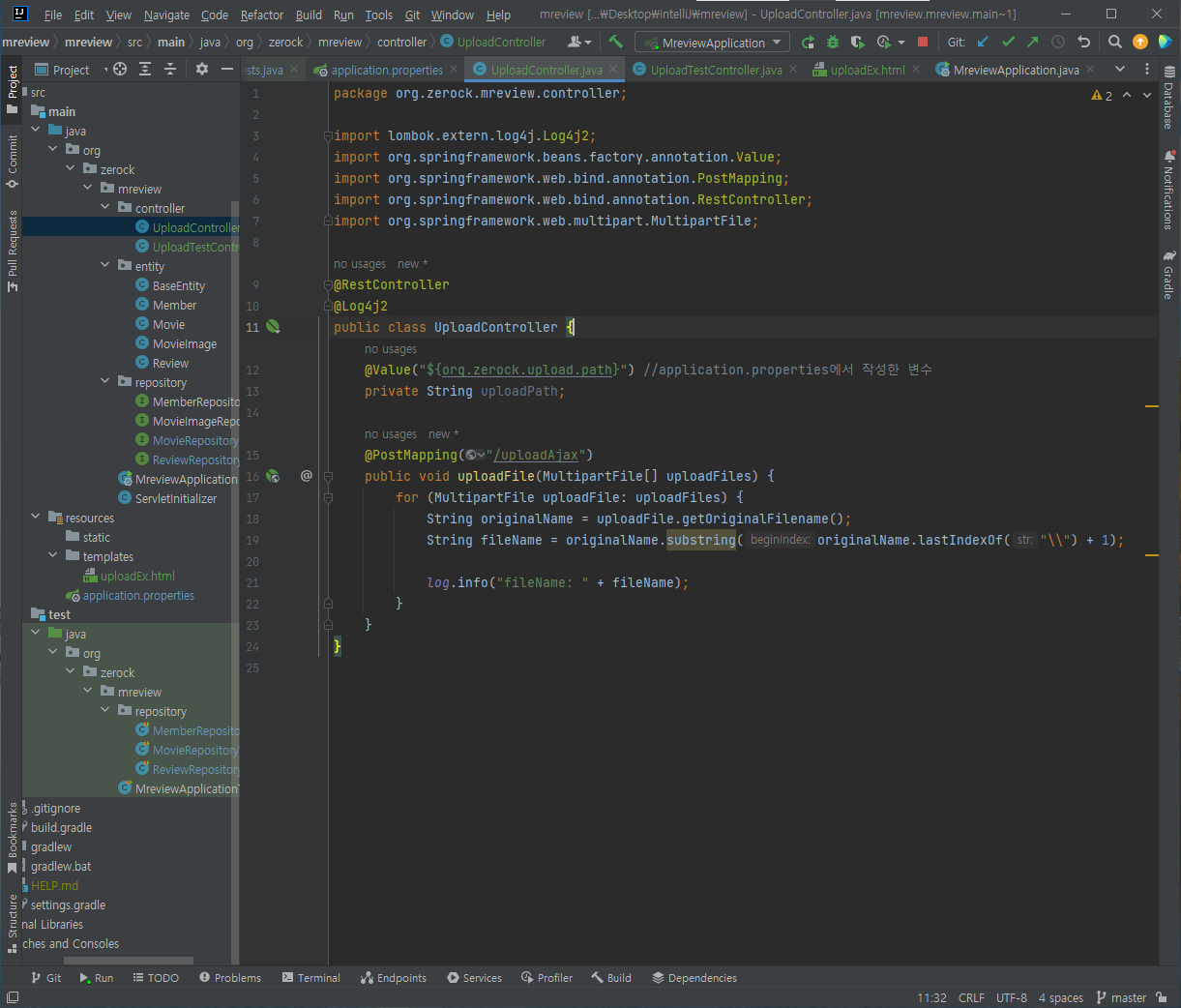
Task: Open editor tabs more-options dots
Action: 1147,69
